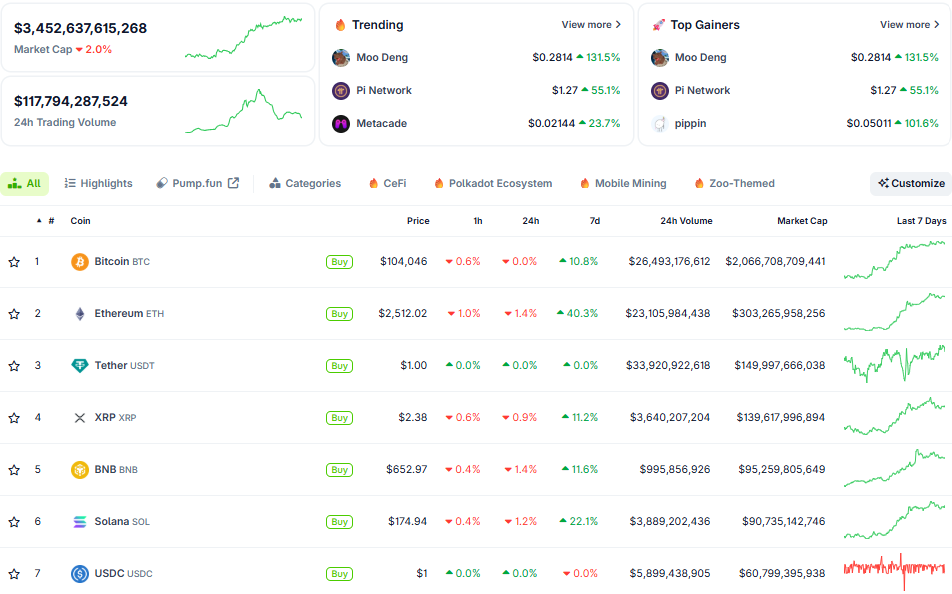Toggle the favorite star for XRP
This screenshot has width=952, height=594.
coord(14,418)
